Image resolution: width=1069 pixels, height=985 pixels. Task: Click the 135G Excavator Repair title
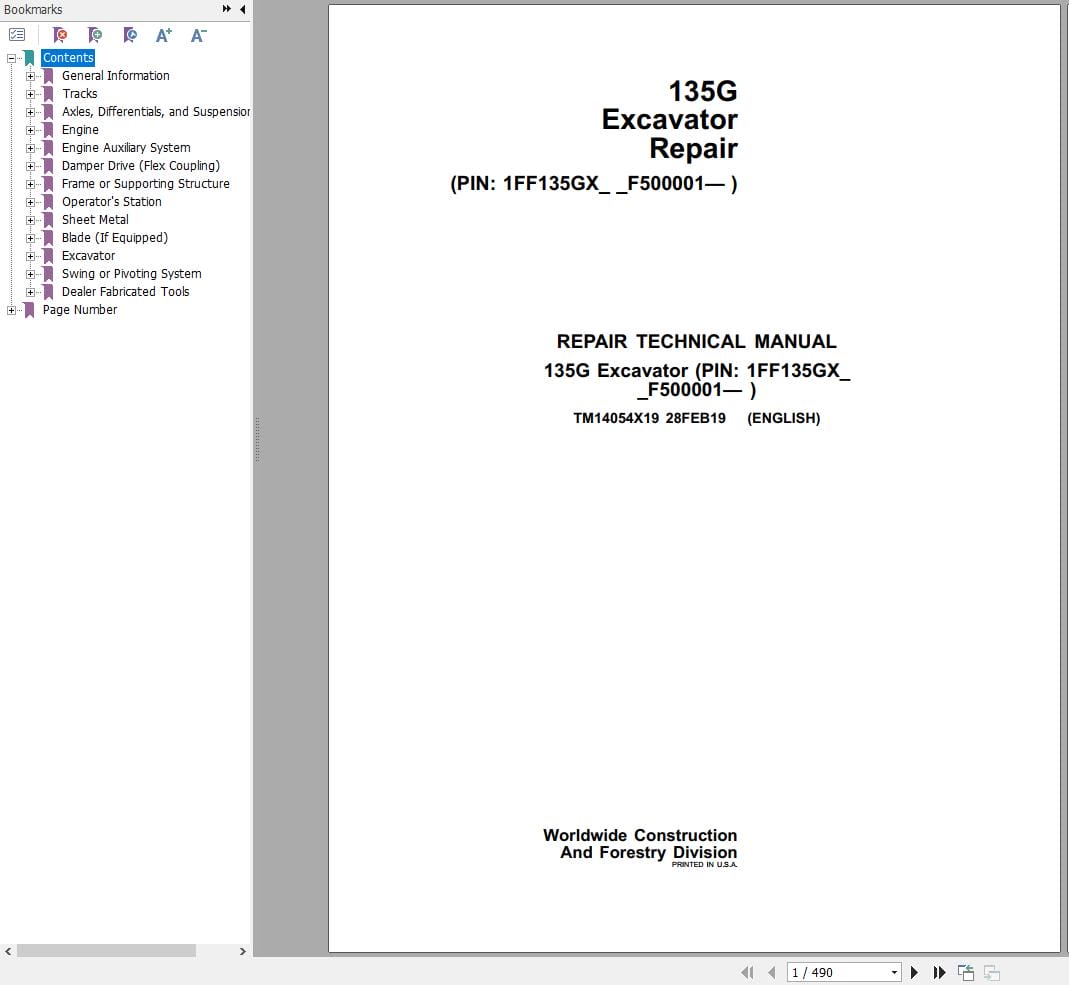[669, 119]
